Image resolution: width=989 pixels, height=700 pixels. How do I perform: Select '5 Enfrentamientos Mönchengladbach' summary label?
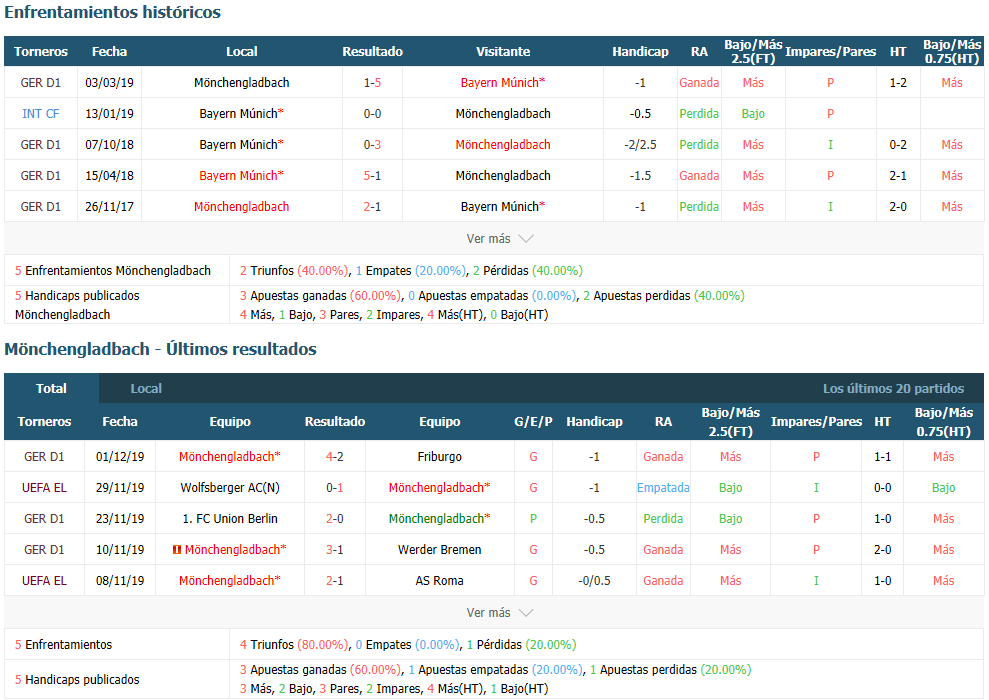click(x=113, y=271)
